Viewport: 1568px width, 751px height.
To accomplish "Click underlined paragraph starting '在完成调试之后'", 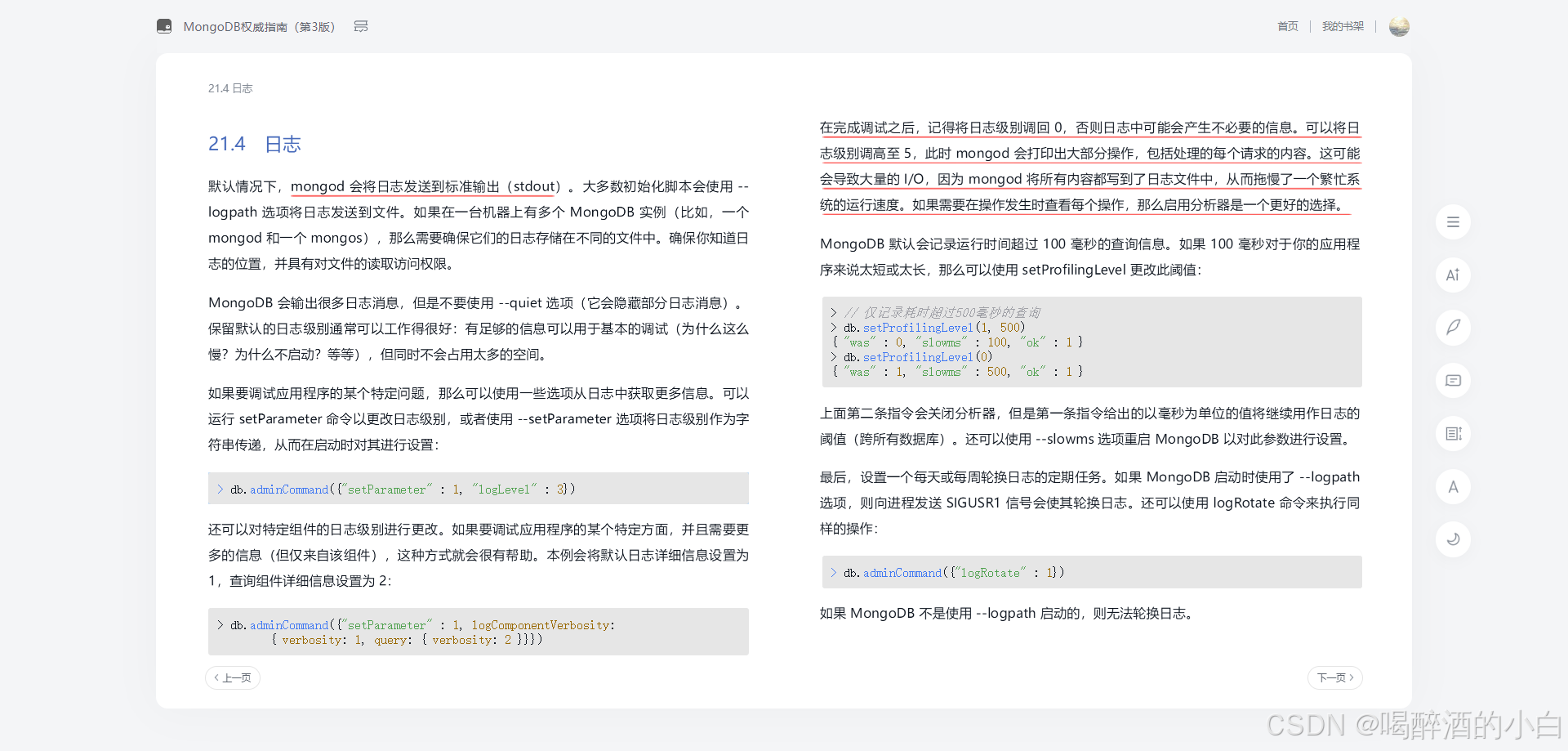I will pos(1090,166).
